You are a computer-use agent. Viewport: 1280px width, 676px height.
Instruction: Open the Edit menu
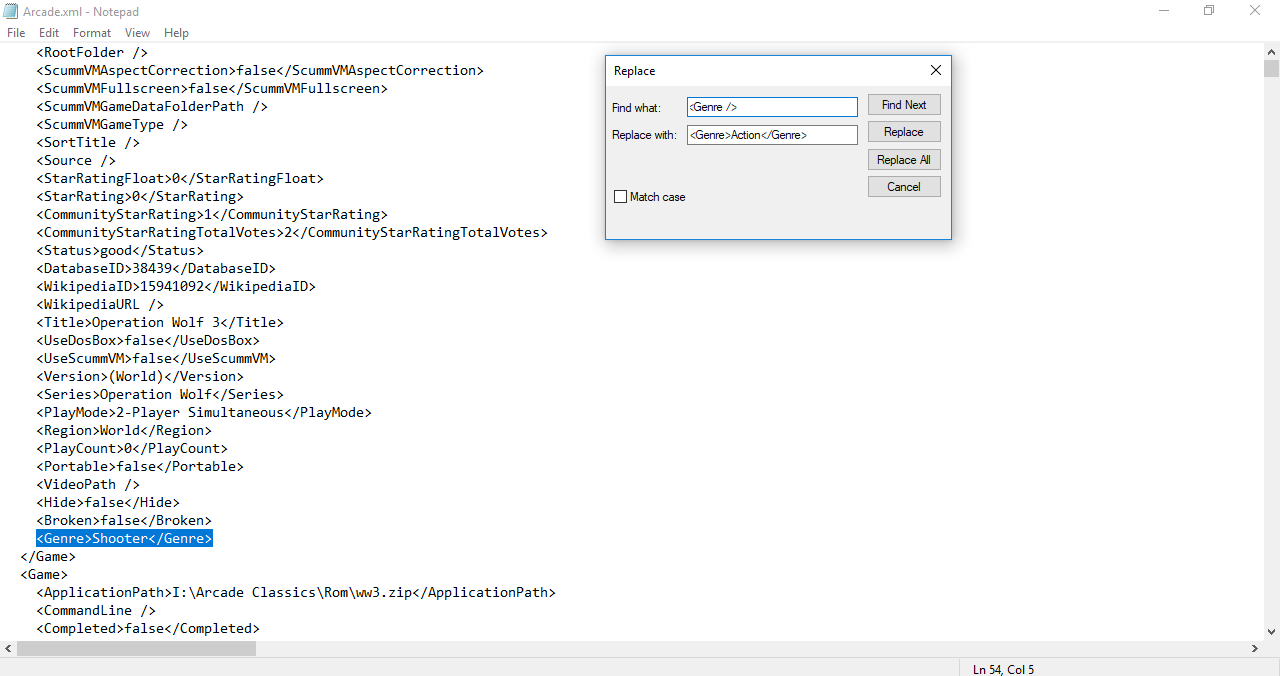pyautogui.click(x=49, y=33)
